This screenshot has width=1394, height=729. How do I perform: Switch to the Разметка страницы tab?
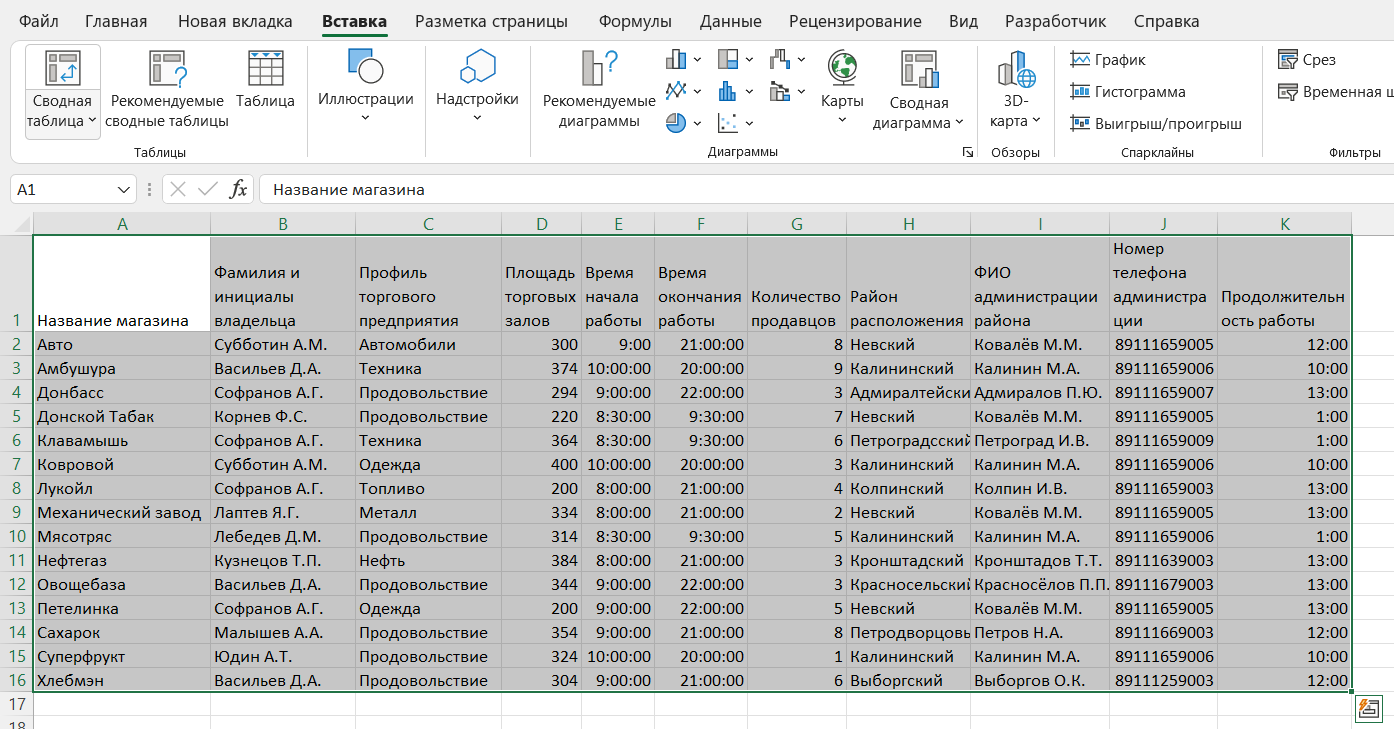pyautogui.click(x=491, y=21)
